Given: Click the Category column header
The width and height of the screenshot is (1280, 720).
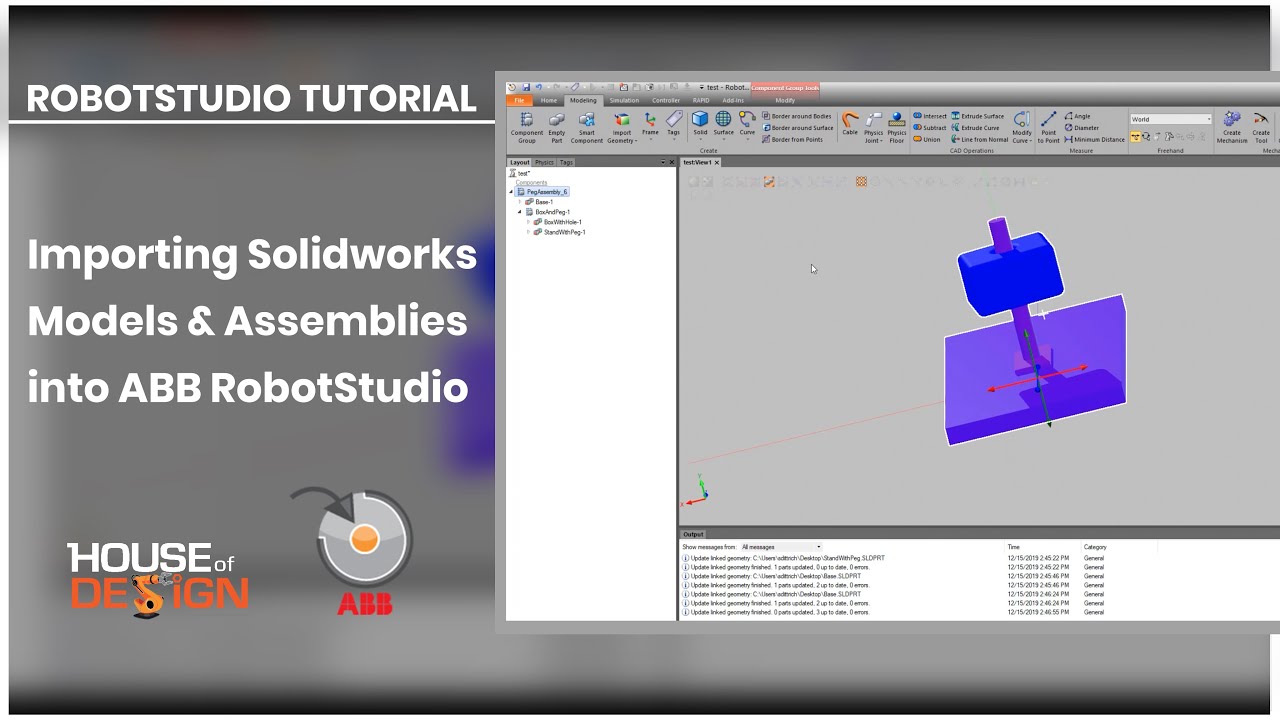Looking at the screenshot, I should pos(1095,547).
